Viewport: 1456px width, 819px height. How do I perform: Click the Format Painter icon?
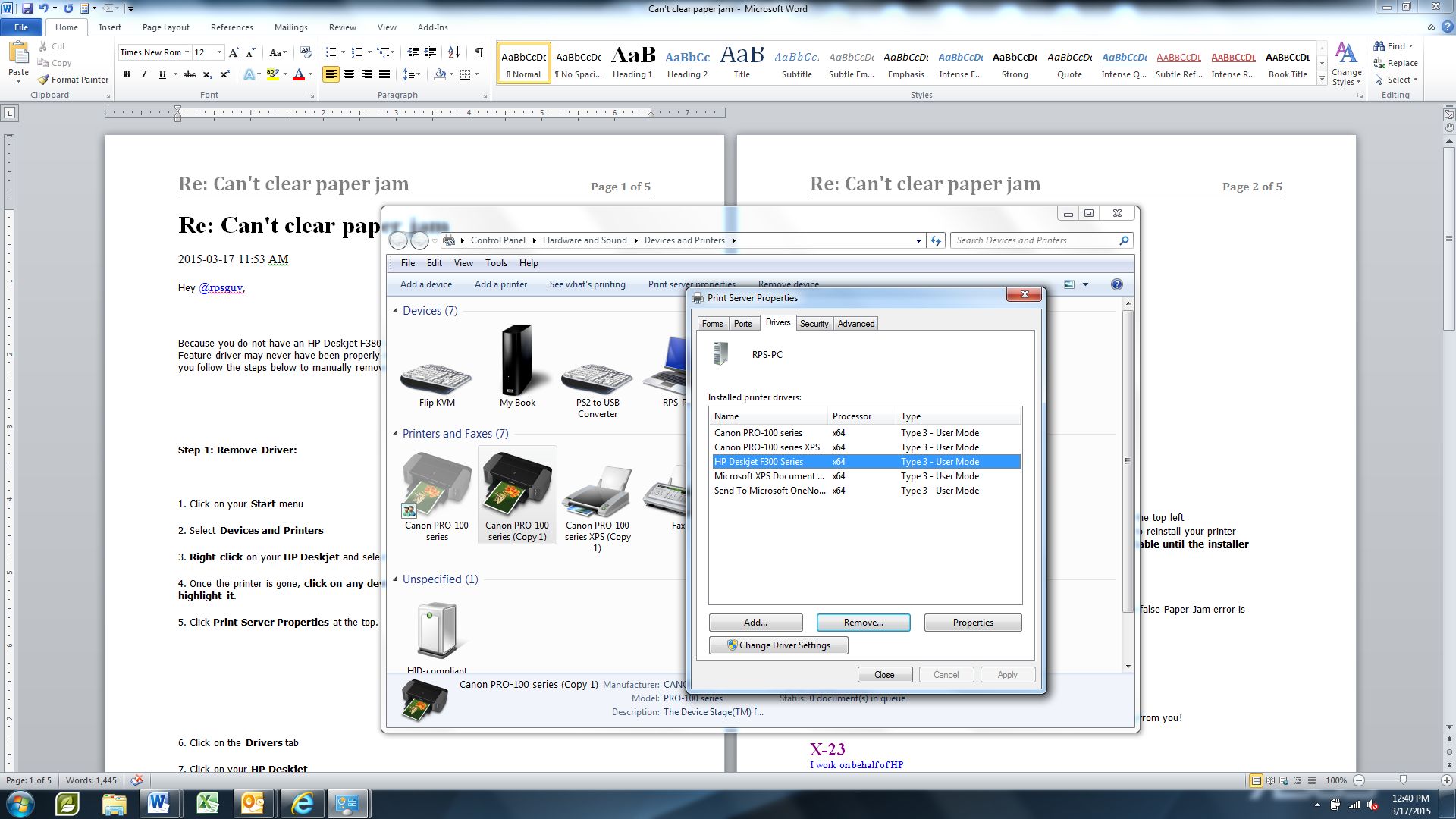point(44,80)
